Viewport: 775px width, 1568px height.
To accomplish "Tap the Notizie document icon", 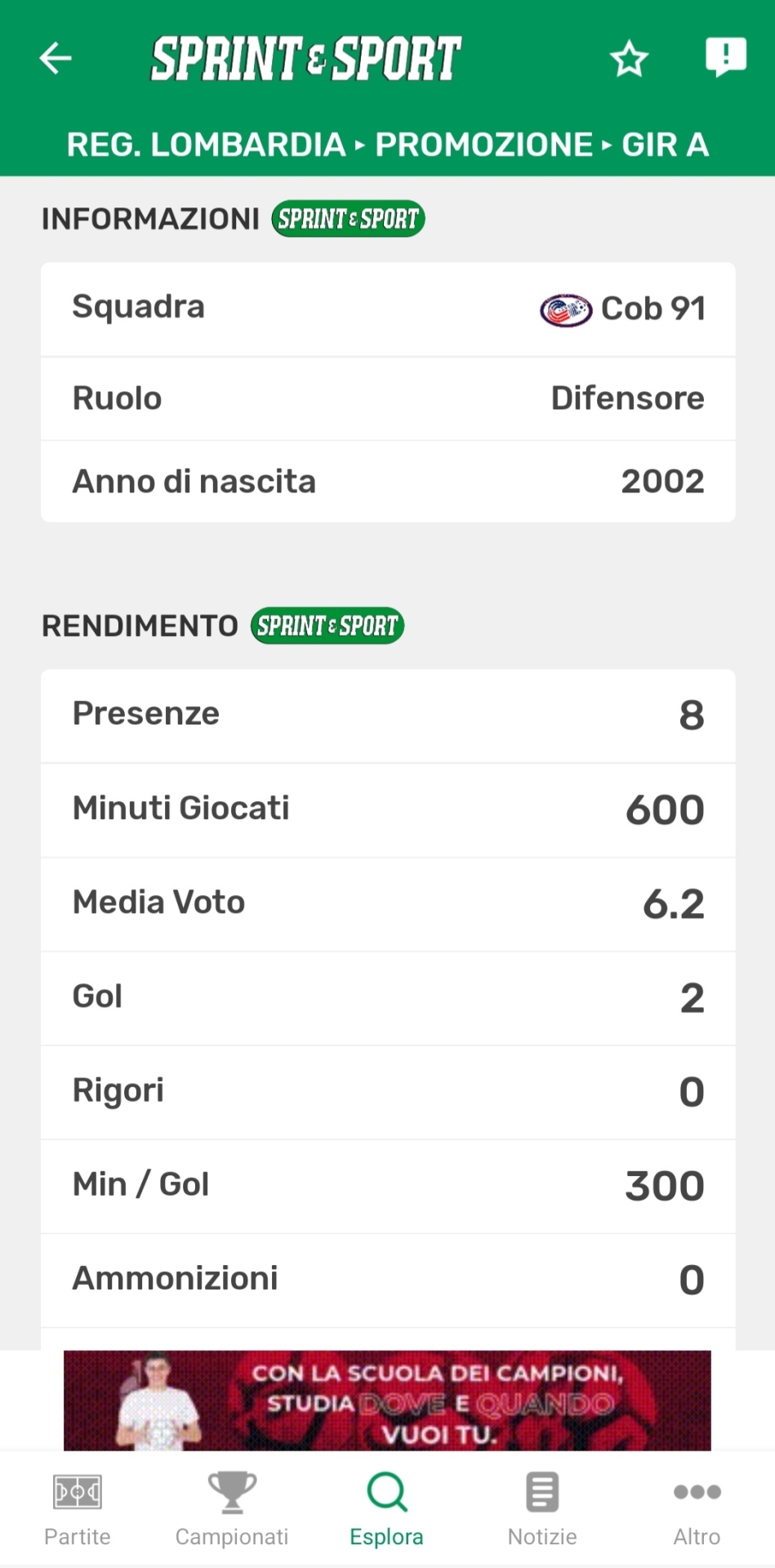I will coord(542,1492).
